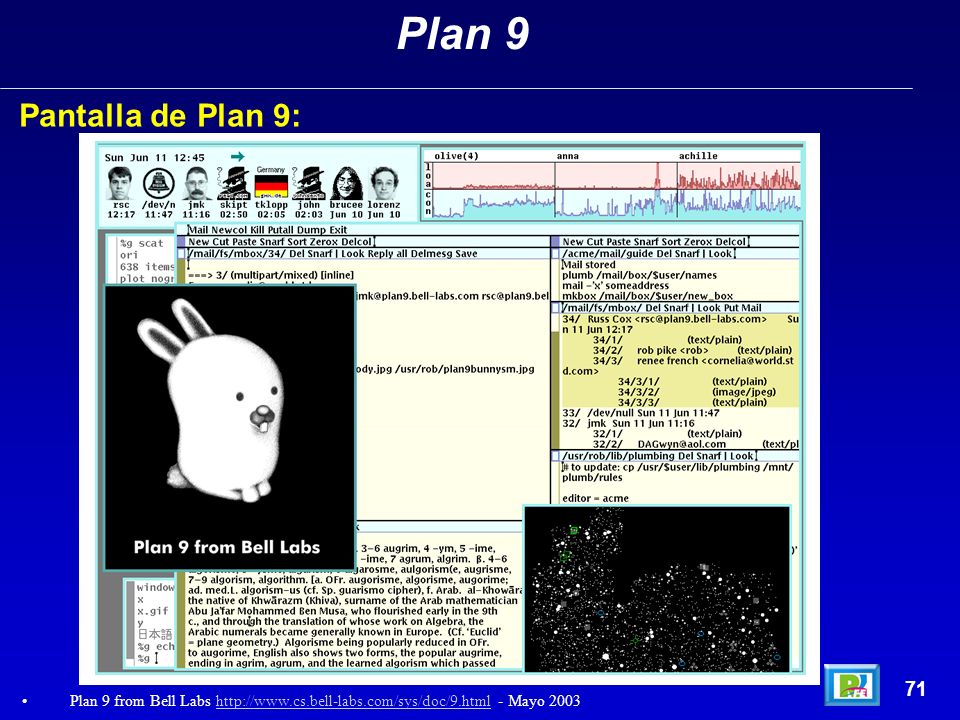
Task: Select message '33/ /dev/null Sun 11 Jun 11:47'
Action: pos(640,413)
